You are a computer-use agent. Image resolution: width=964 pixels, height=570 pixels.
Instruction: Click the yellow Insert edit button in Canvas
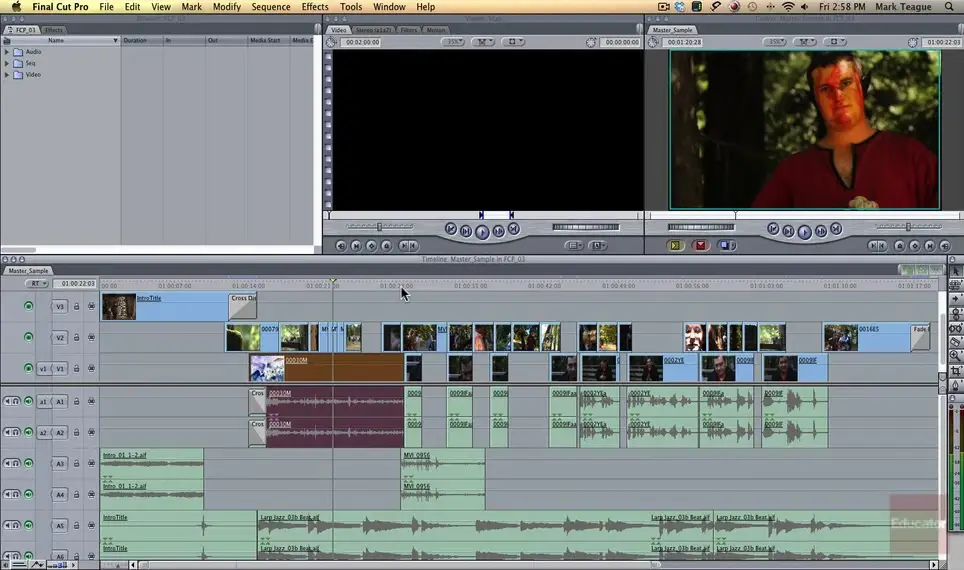675,245
